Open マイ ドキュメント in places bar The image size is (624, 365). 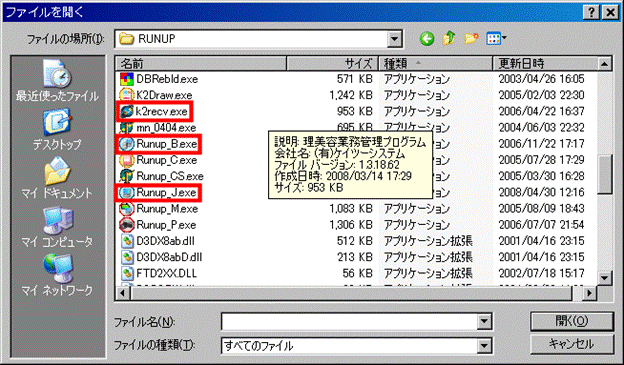57,178
